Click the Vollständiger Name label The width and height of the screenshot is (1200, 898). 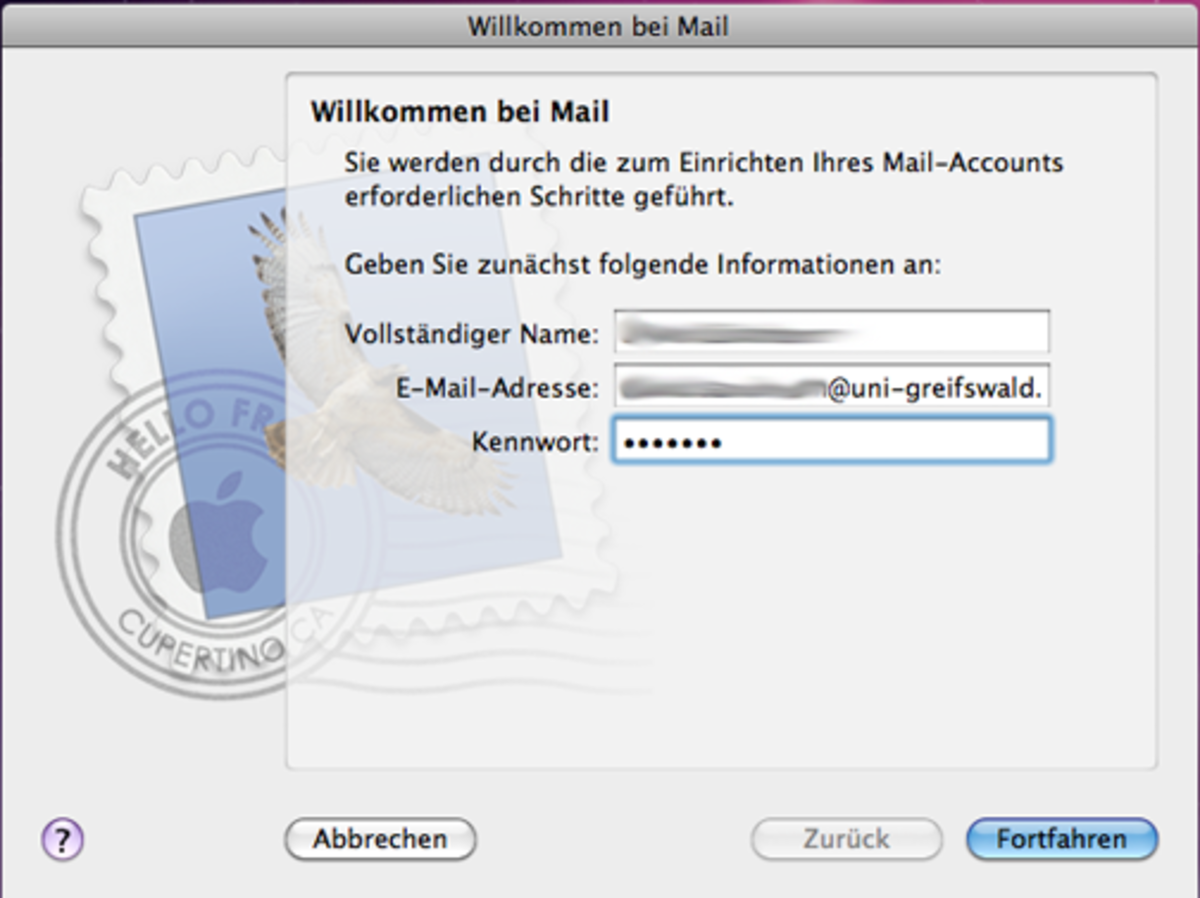[x=471, y=333]
